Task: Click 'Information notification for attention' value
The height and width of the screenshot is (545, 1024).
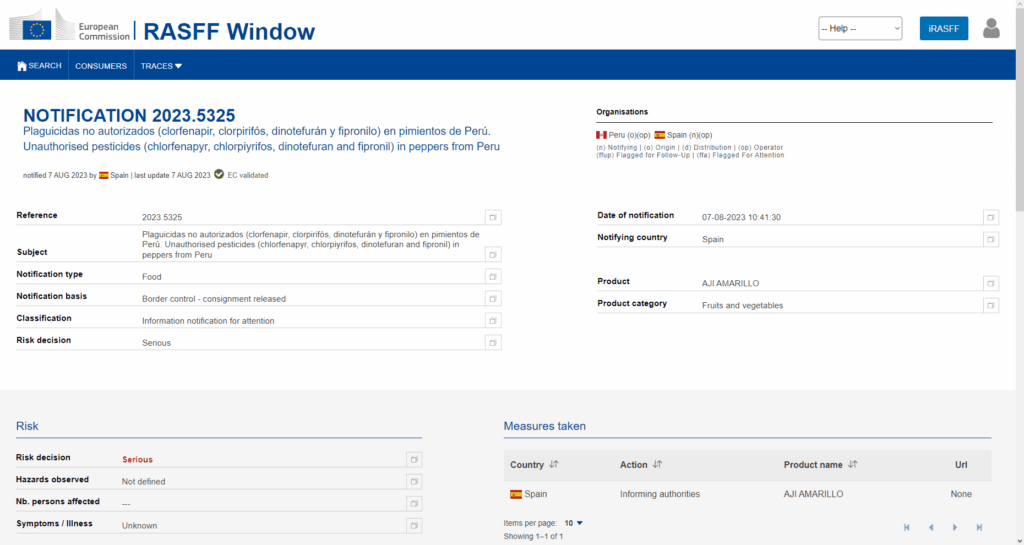Action: pyautogui.click(x=208, y=321)
